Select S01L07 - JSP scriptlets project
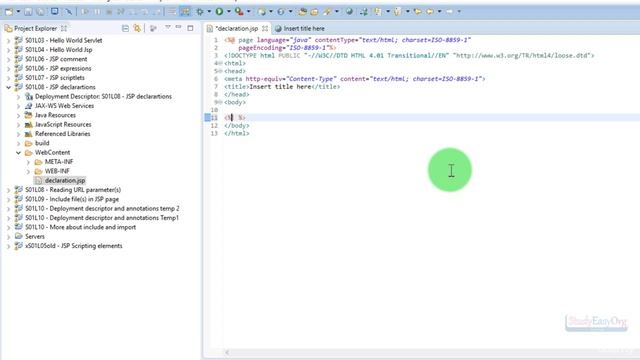This screenshot has width=640, height=360. pyautogui.click(x=55, y=78)
